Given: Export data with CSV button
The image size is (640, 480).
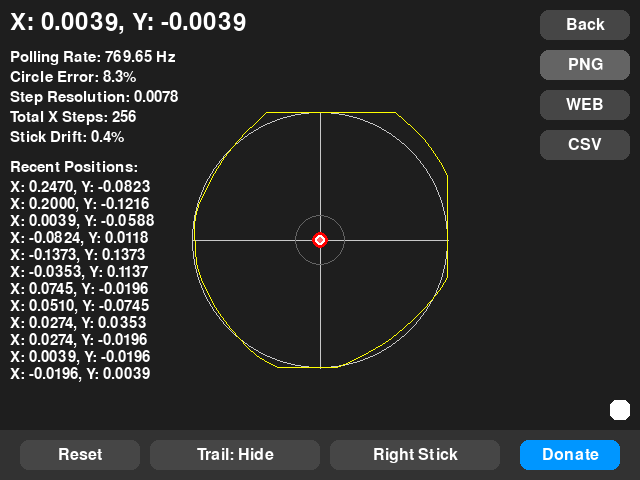Looking at the screenshot, I should pos(585,144).
